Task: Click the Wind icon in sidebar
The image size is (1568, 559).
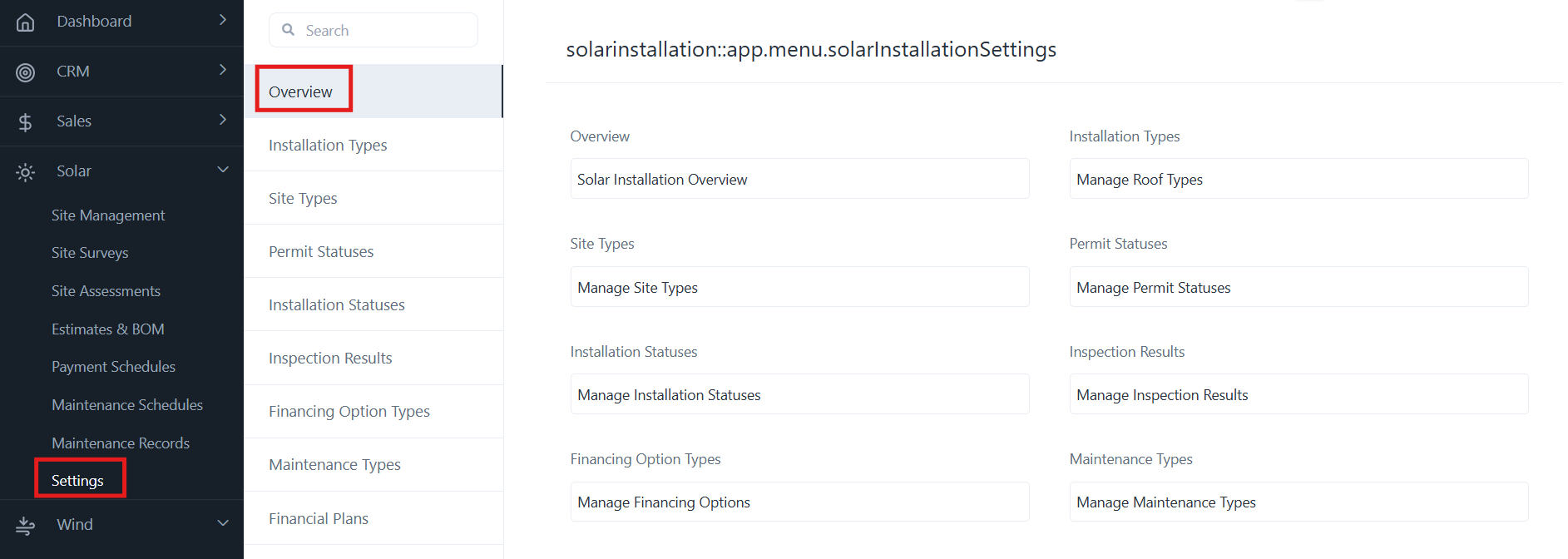Action: click(26, 525)
